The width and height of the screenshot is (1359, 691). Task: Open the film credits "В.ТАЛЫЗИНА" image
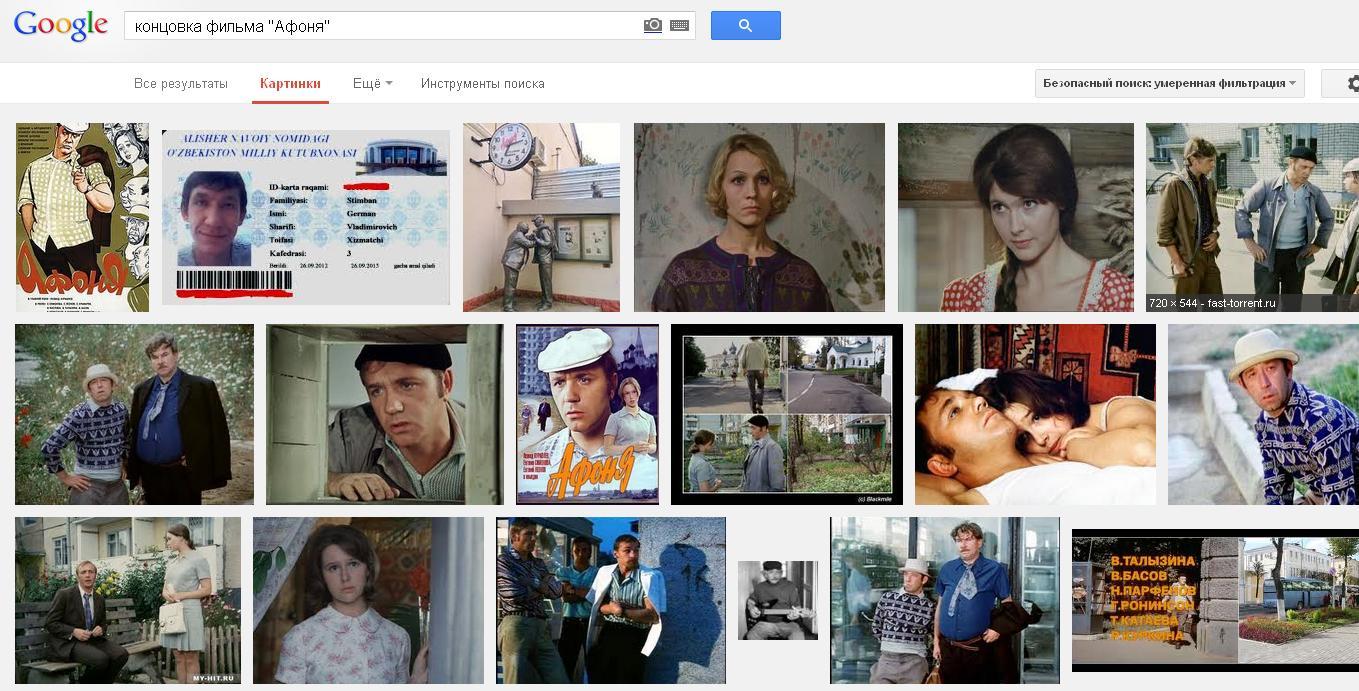coord(1215,600)
